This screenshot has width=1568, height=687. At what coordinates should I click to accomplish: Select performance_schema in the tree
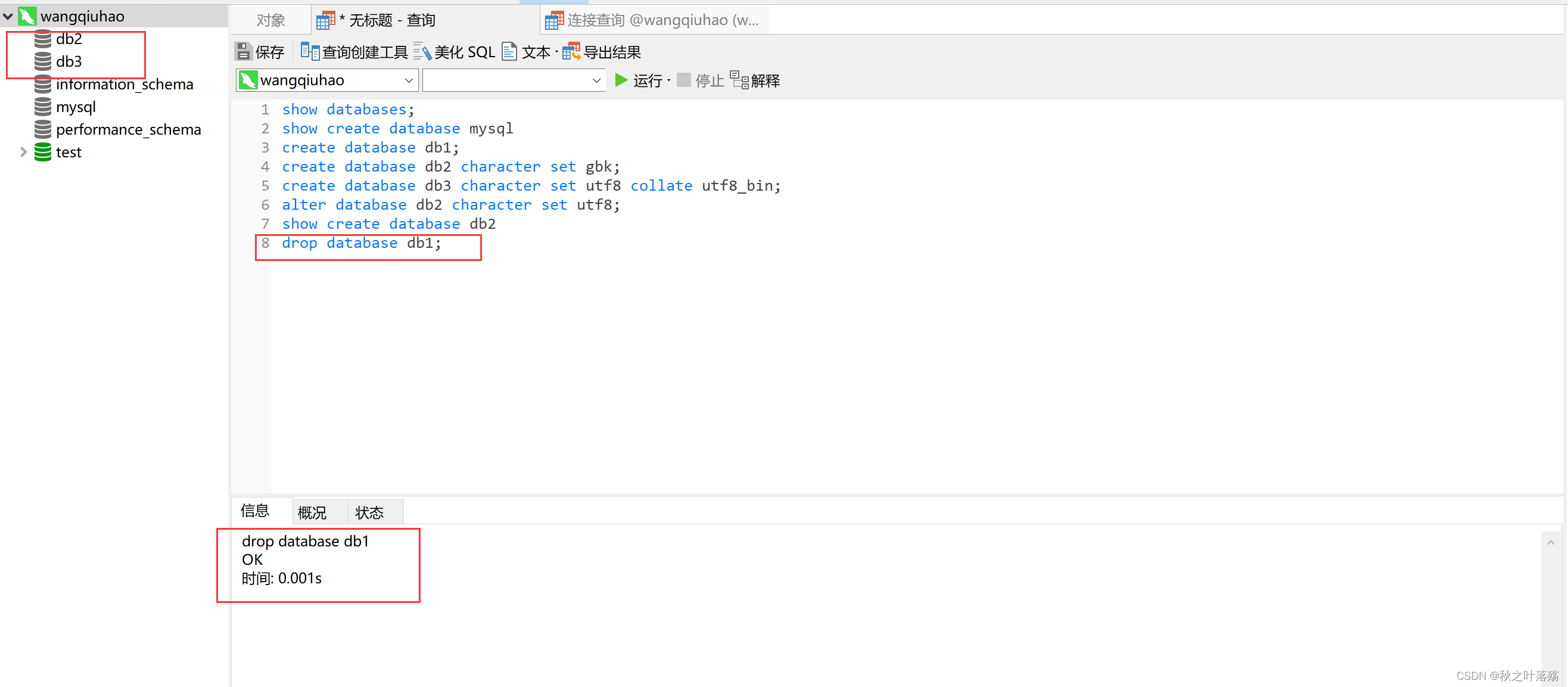coord(129,129)
